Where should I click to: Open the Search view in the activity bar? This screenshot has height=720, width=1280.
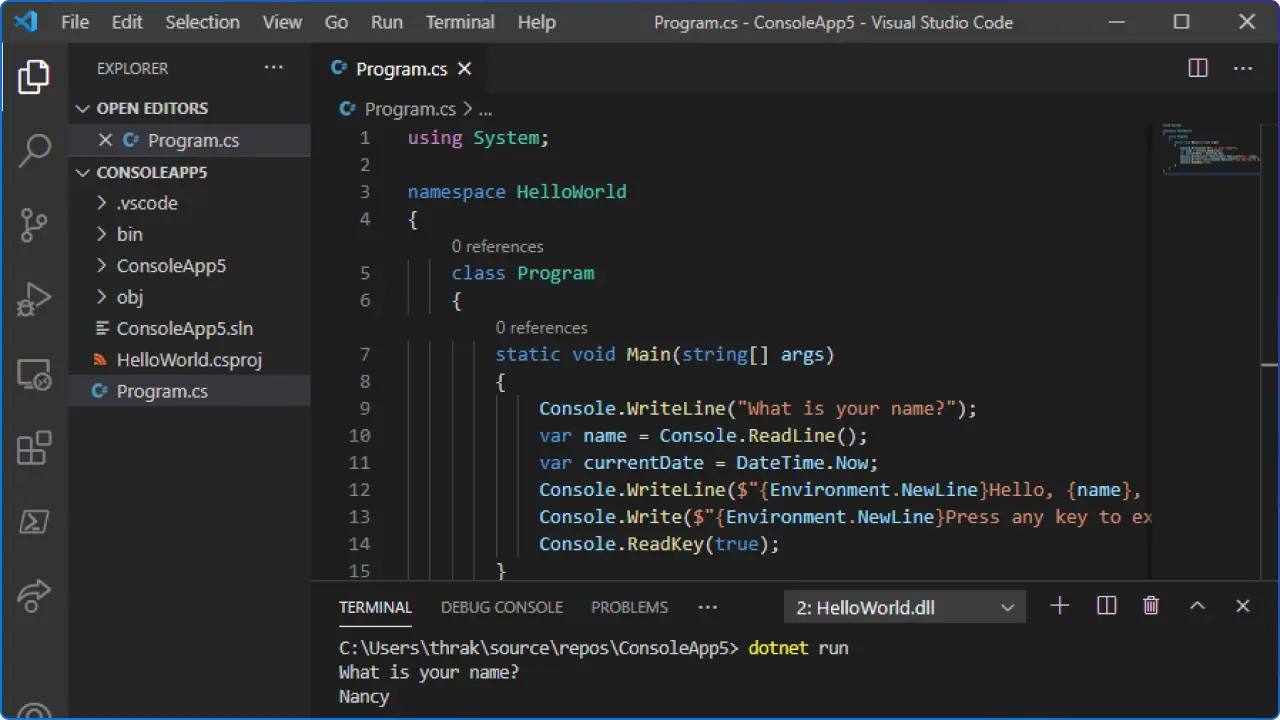(35, 150)
